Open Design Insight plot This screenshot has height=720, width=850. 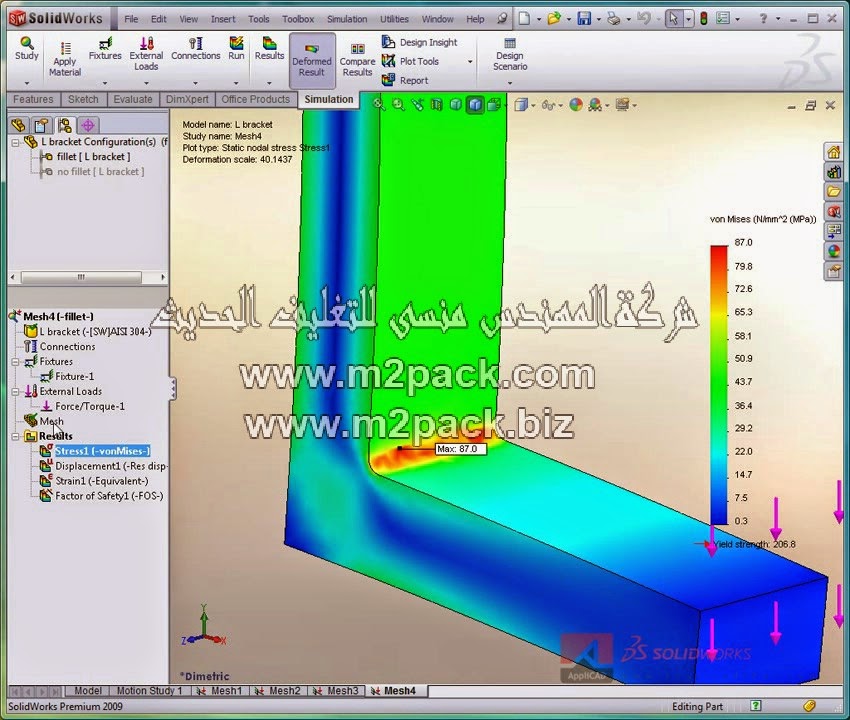(420, 42)
